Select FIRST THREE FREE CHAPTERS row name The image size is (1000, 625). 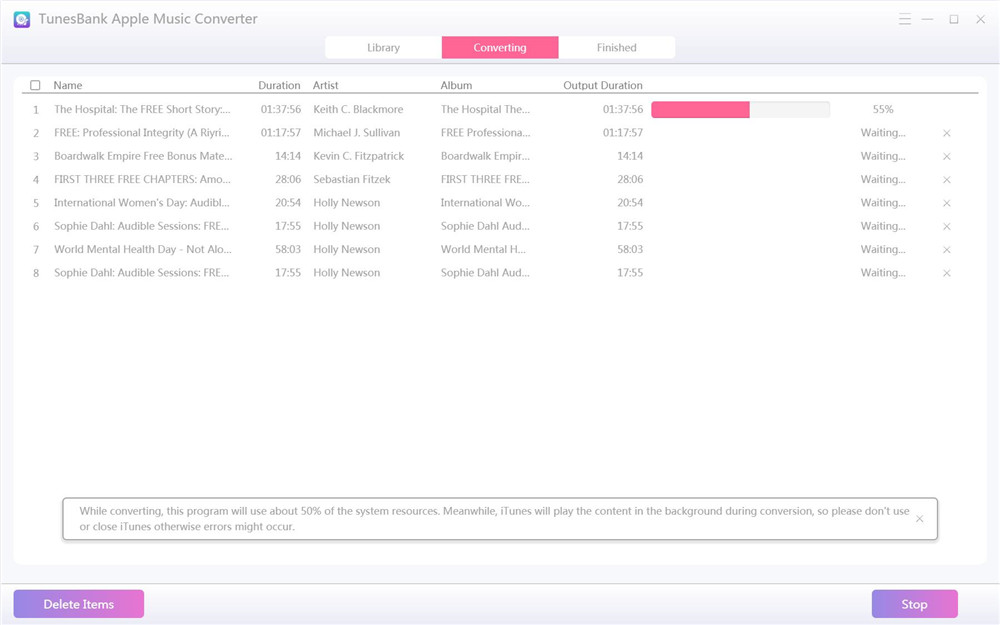[x=142, y=179]
